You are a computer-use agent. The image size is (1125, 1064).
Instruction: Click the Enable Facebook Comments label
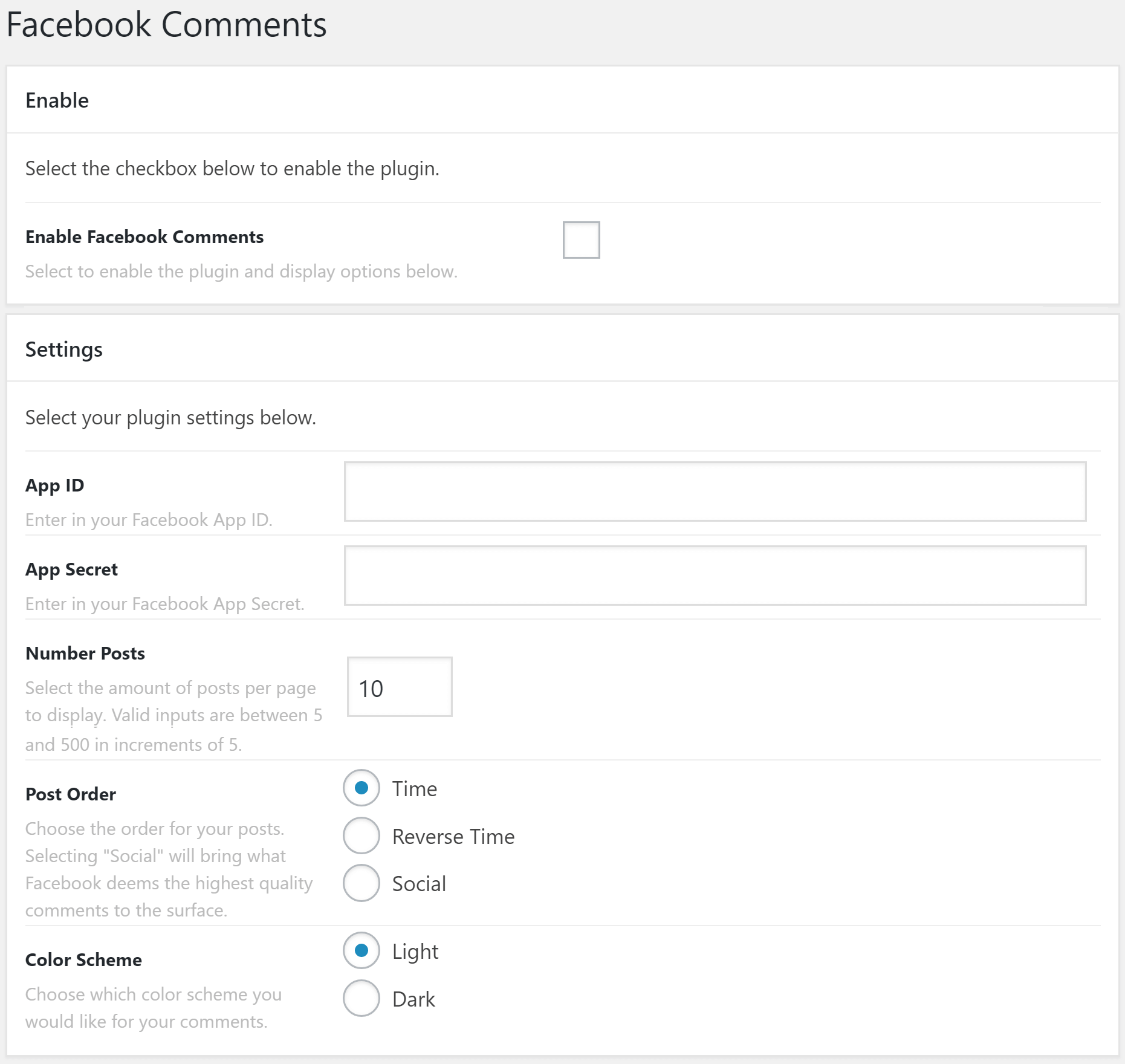[144, 236]
